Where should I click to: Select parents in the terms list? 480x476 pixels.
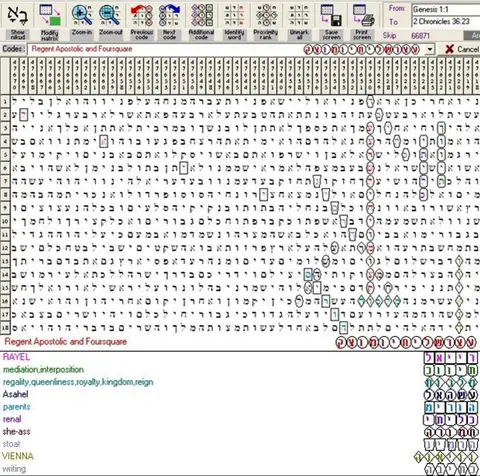(16, 407)
